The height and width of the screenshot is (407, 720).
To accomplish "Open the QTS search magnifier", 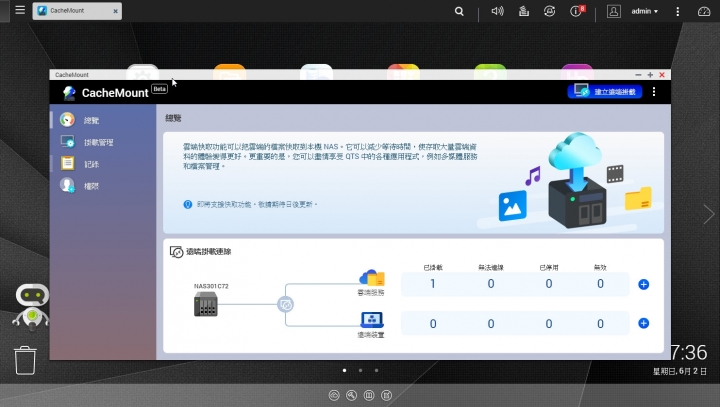I will [x=459, y=11].
